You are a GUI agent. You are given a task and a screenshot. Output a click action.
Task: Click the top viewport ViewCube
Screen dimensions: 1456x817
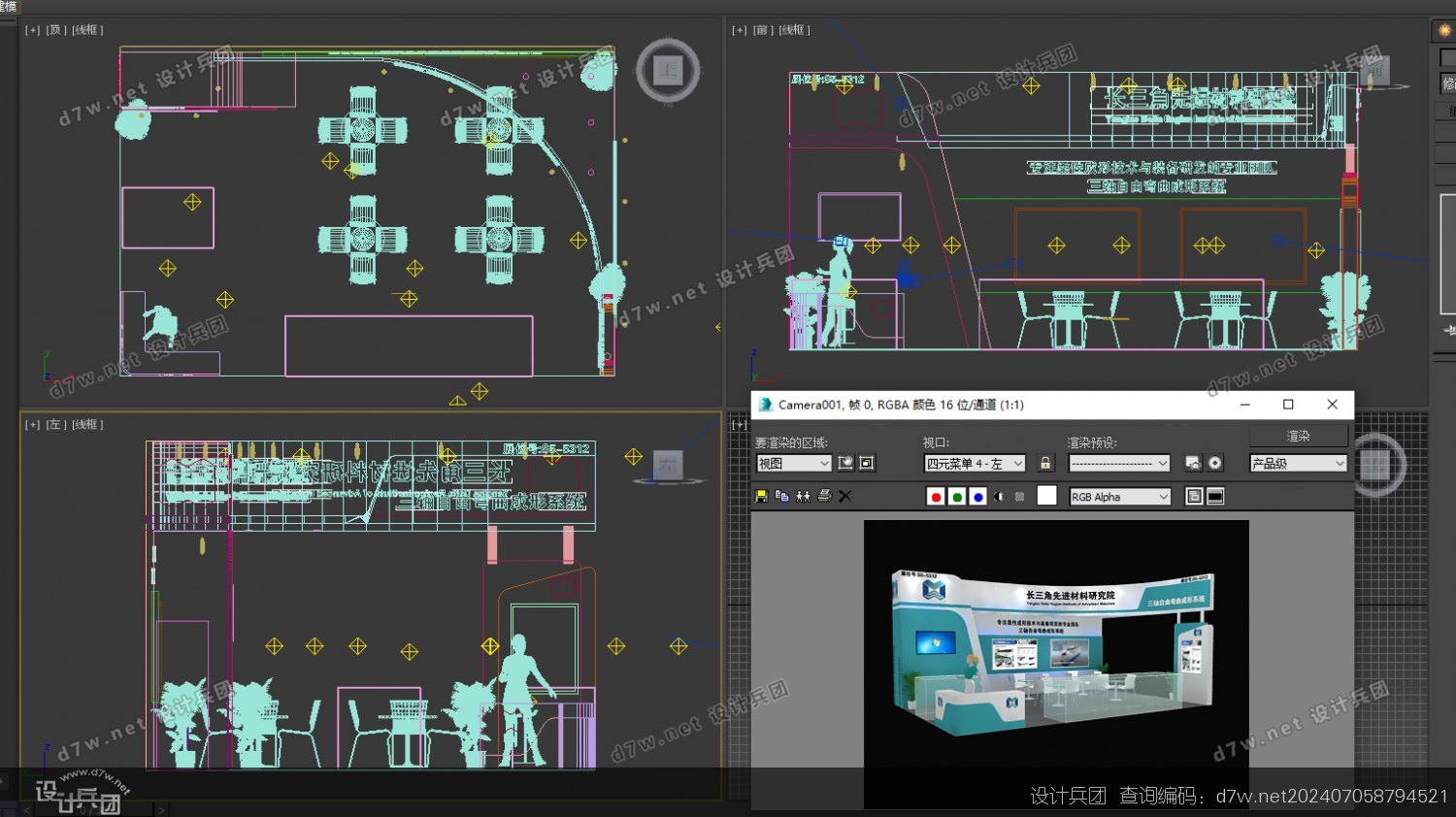(668, 71)
